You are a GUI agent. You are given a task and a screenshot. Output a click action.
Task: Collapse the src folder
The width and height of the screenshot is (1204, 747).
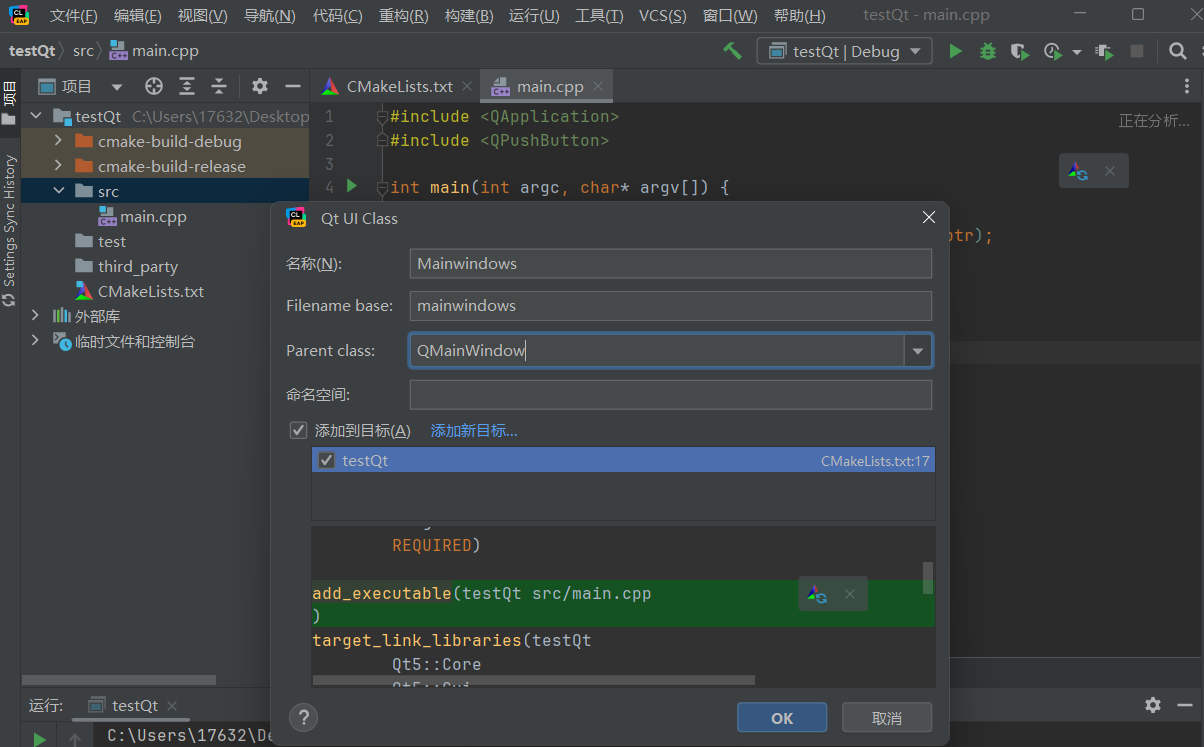(x=58, y=191)
